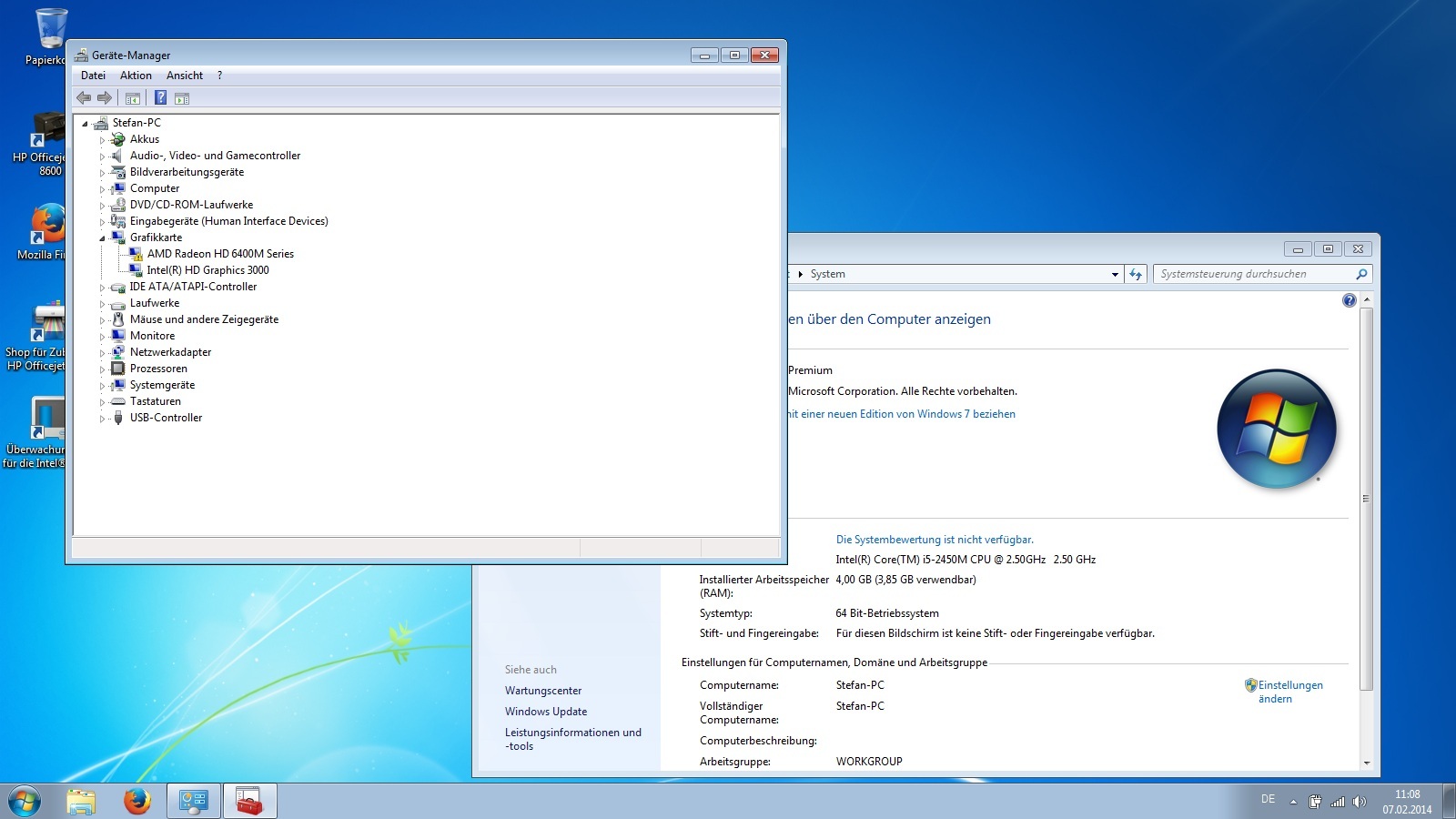Open Windows Update link
1456x819 pixels.
(546, 712)
